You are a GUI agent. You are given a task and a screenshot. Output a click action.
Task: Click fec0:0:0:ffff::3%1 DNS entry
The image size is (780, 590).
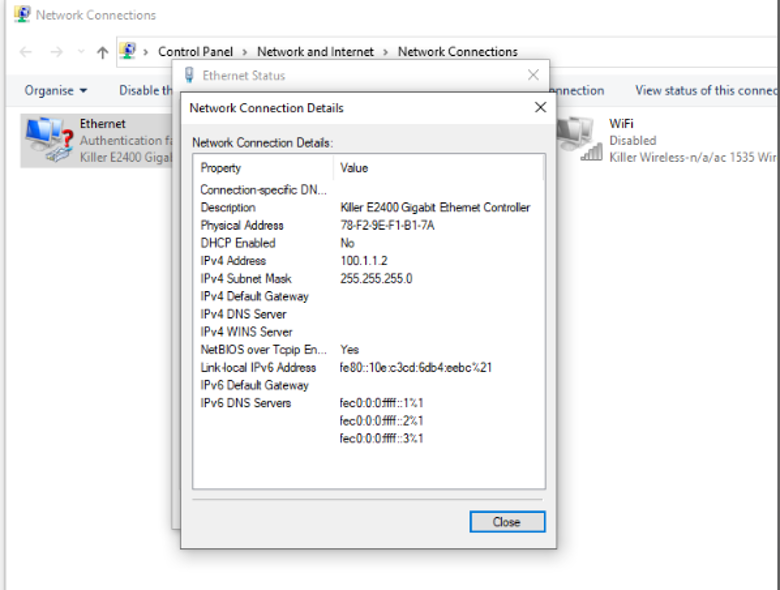381,438
